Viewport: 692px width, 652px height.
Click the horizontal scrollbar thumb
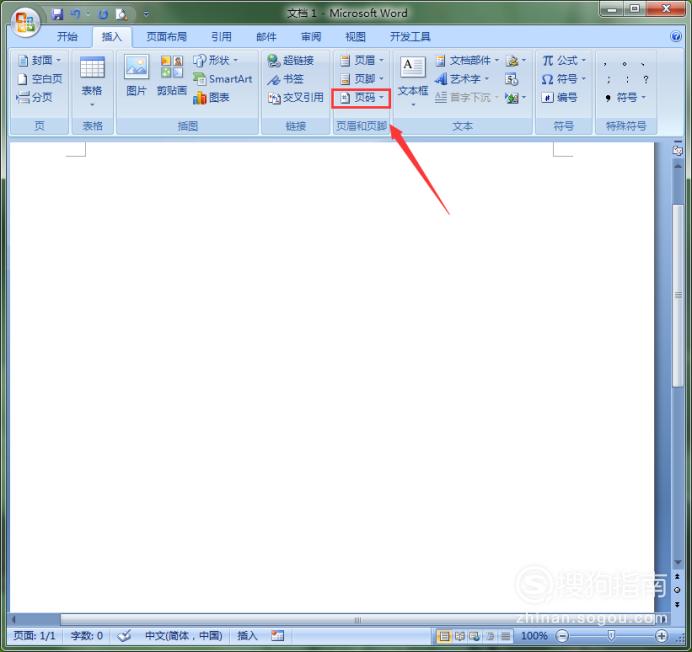(357, 619)
